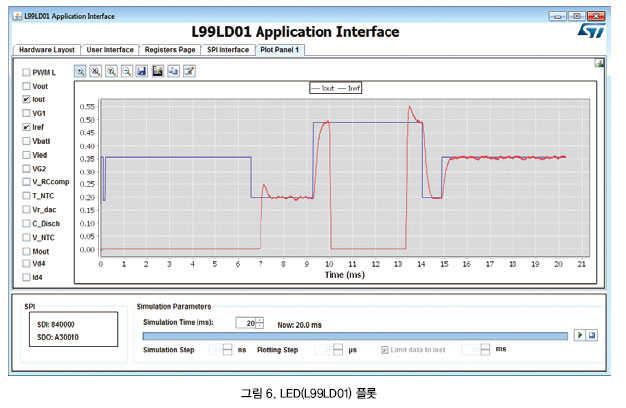Select the Plot Panel 1 tab

coord(279,50)
